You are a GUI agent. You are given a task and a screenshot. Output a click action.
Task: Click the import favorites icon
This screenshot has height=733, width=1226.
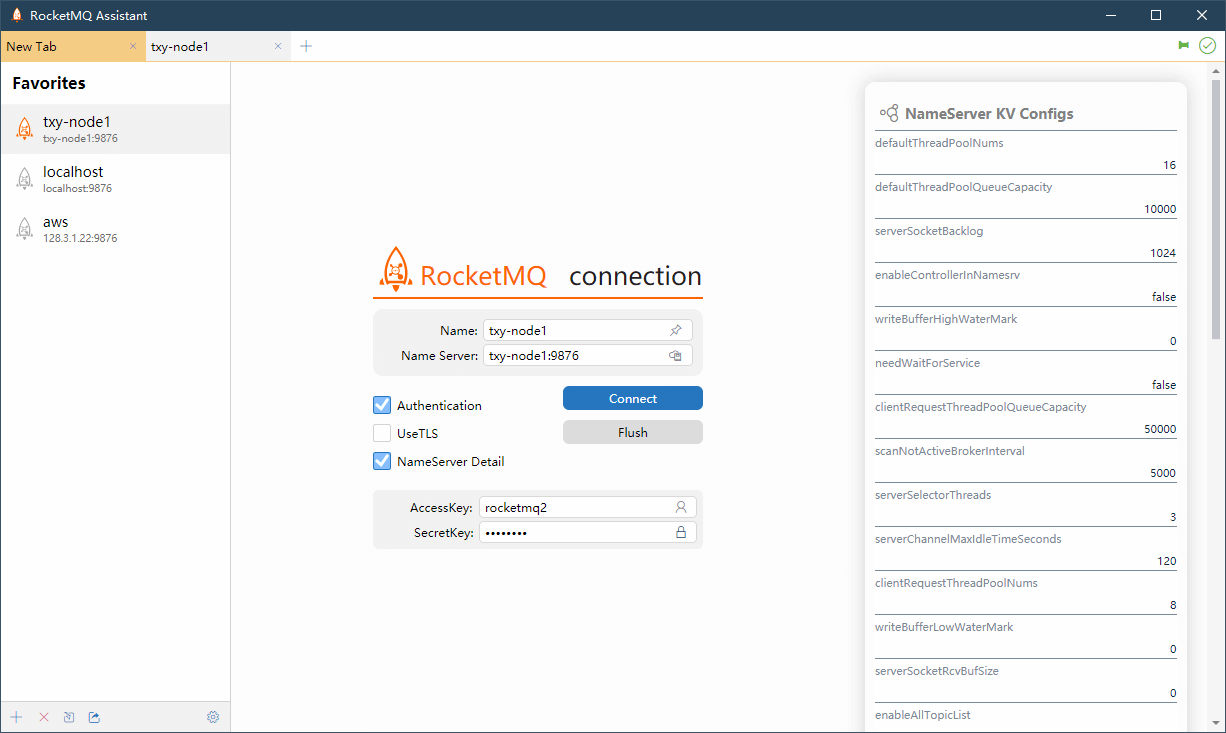tap(69, 717)
